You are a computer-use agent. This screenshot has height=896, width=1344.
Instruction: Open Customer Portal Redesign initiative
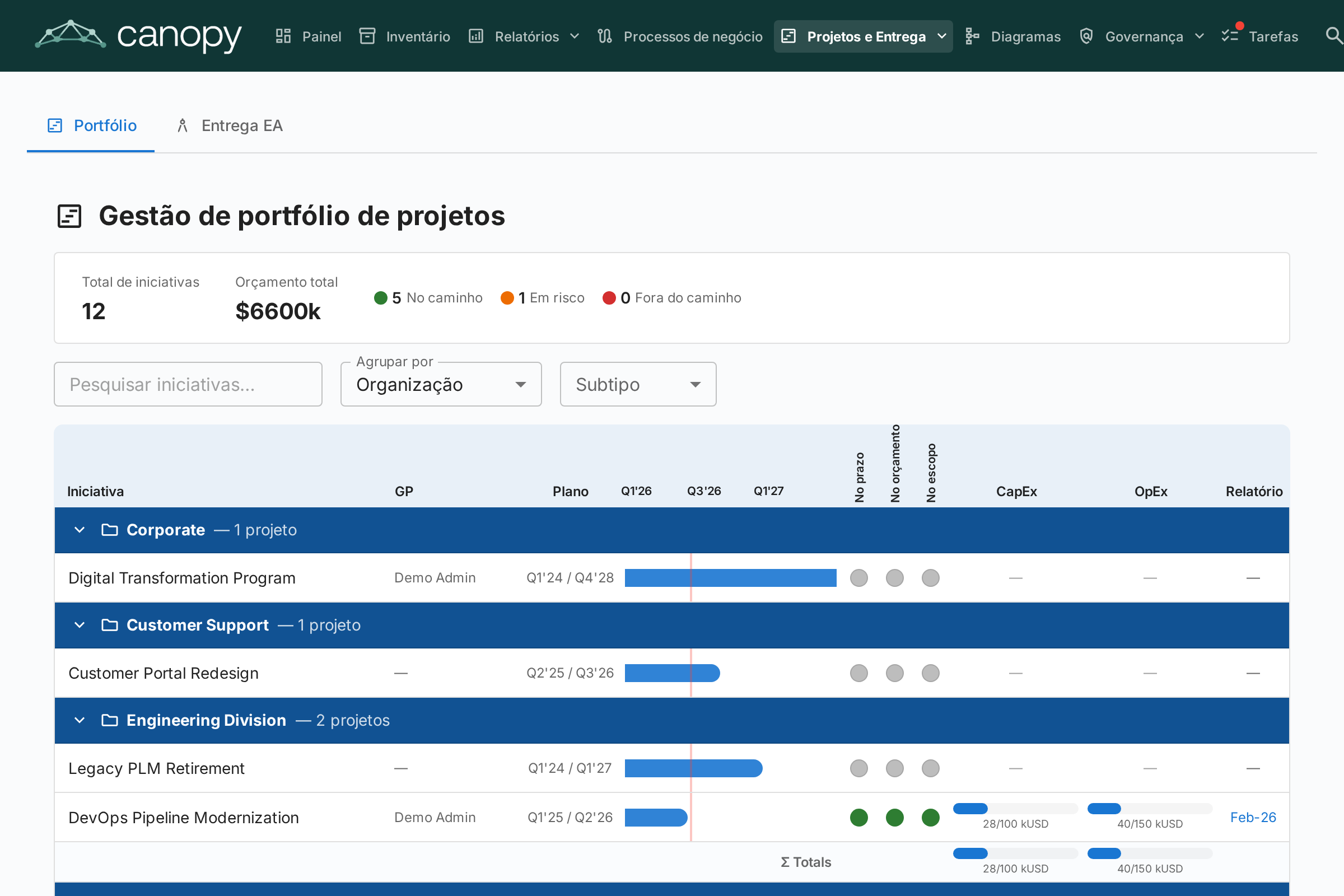pos(164,673)
